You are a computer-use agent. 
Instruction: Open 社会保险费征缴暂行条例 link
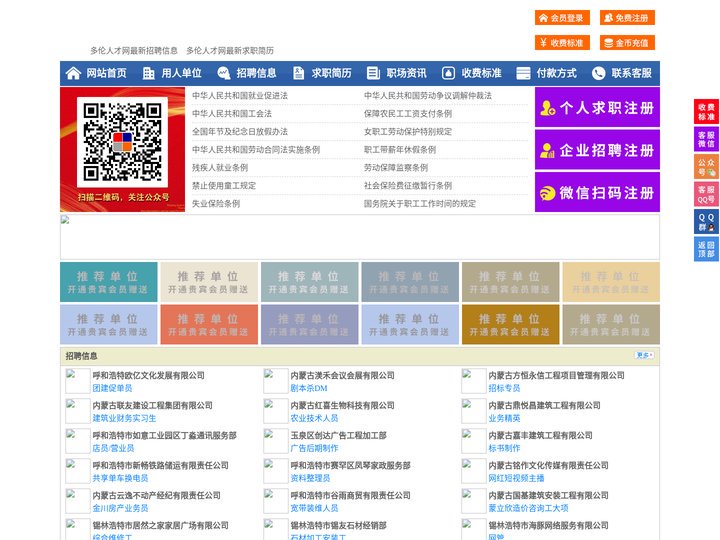(408, 186)
